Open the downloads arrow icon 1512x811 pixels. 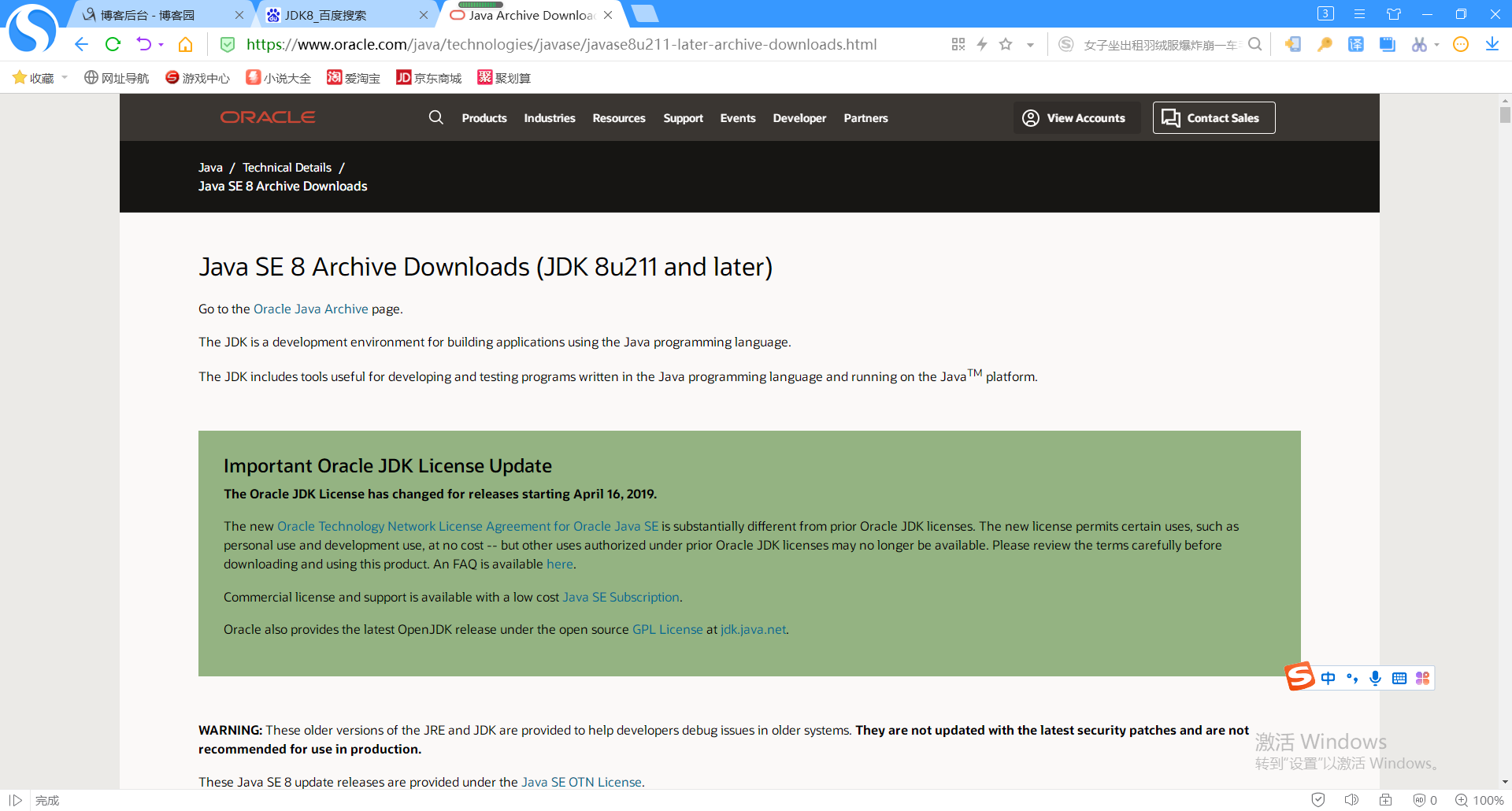click(1492, 44)
